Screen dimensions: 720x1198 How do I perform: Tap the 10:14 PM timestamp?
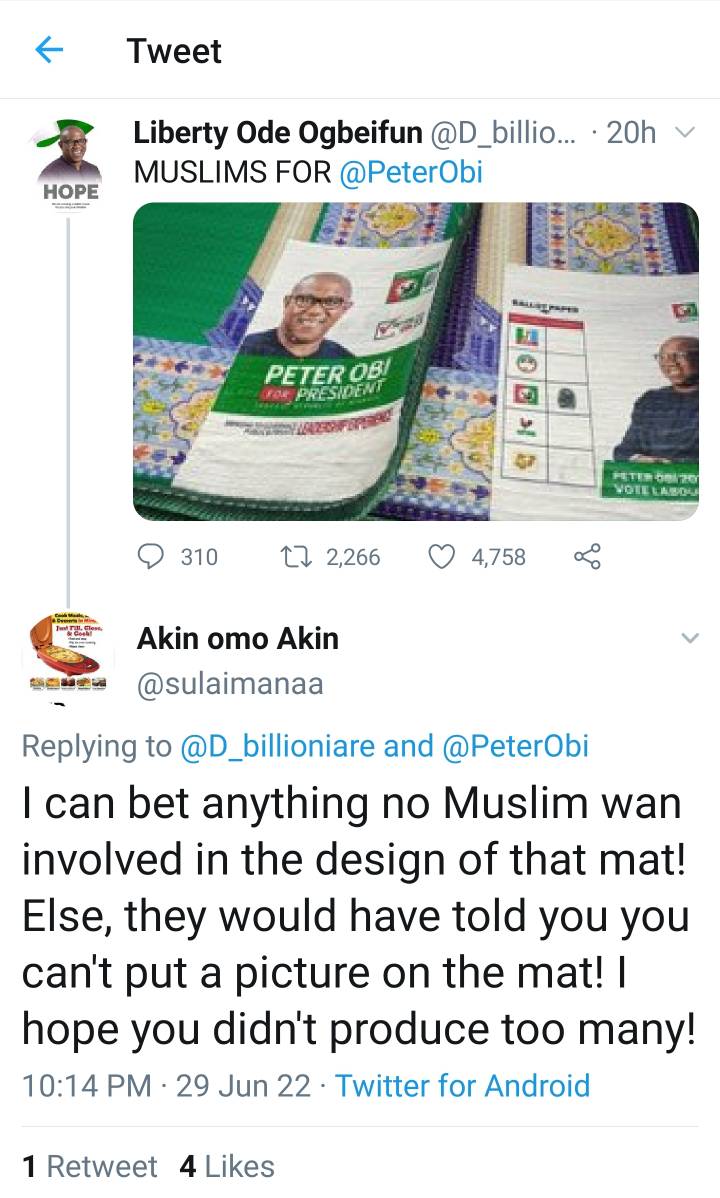86,1085
